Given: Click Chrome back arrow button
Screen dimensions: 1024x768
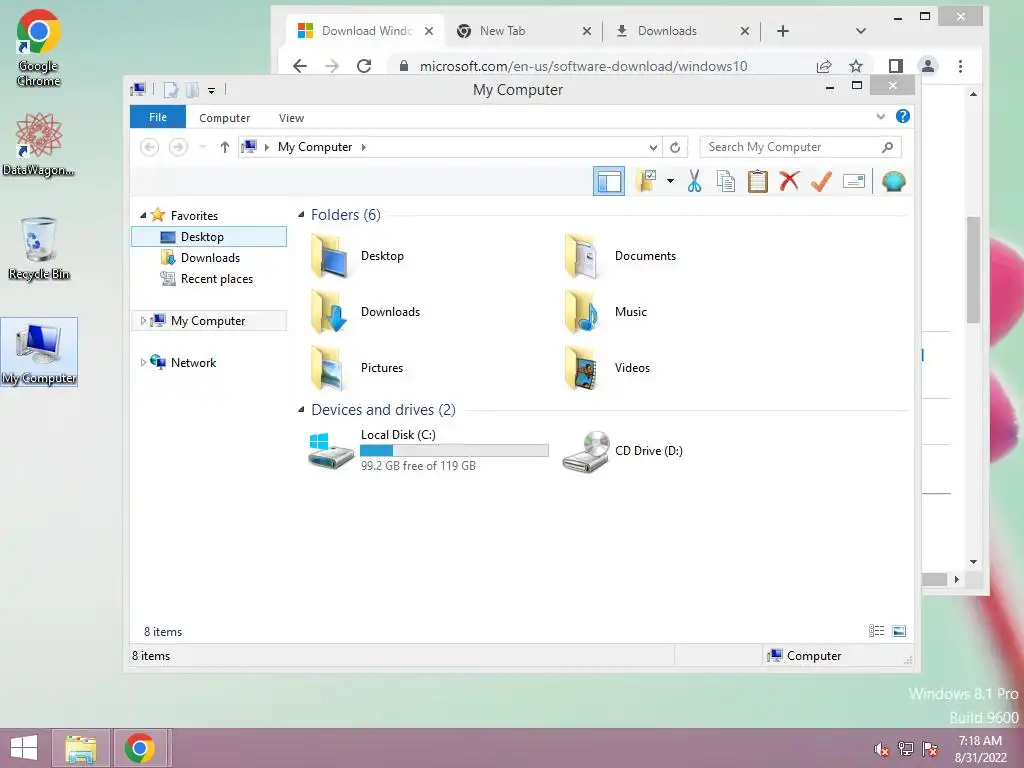Looking at the screenshot, I should click(300, 66).
